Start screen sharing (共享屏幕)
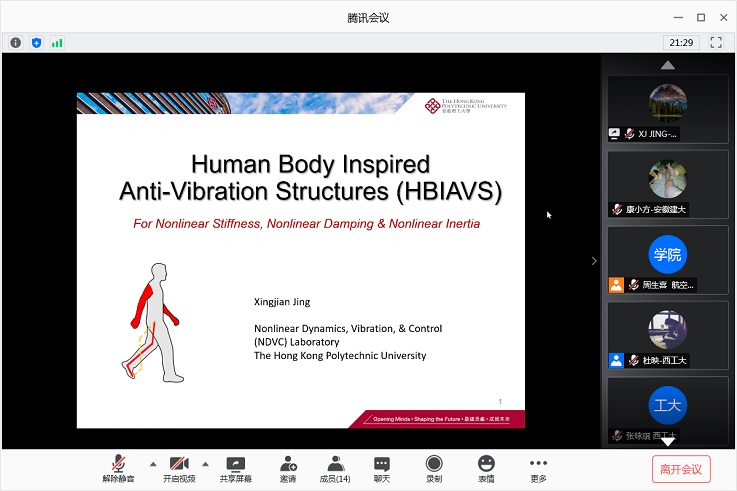This screenshot has height=491, width=737. click(x=235, y=468)
